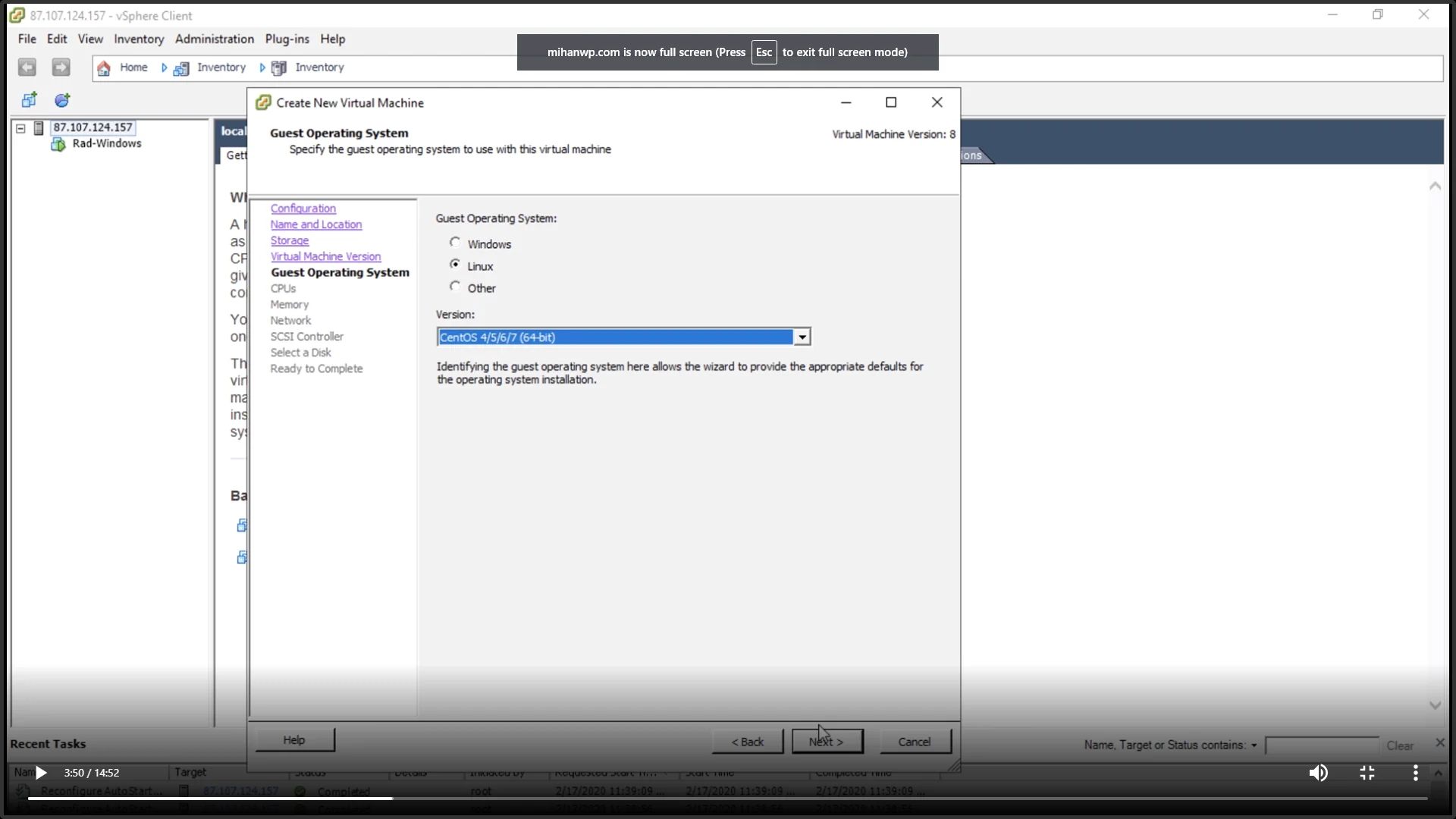1456x819 pixels.
Task: Open the Administration menu
Action: click(x=215, y=39)
